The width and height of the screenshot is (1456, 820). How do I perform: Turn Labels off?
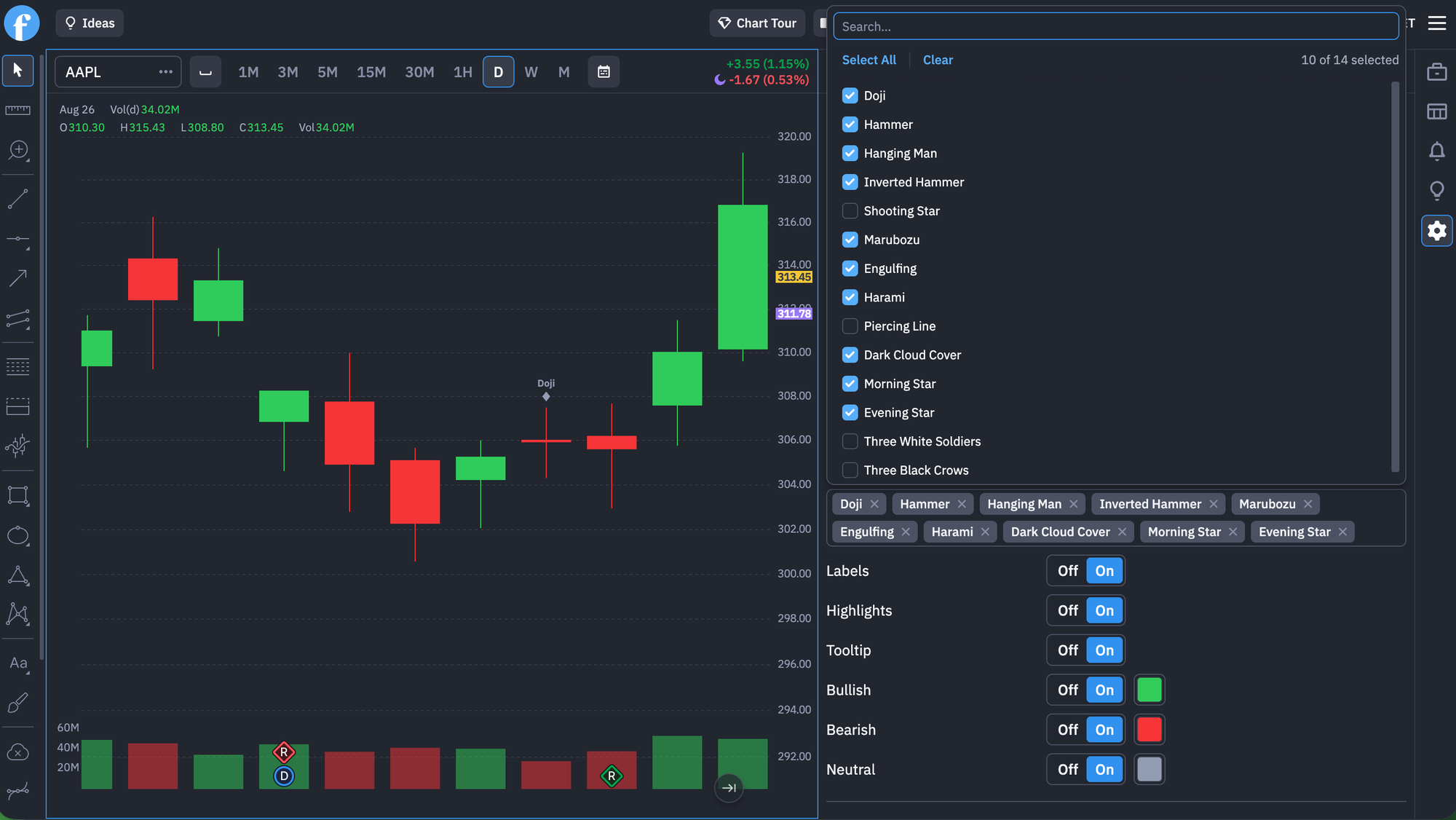pos(1067,571)
